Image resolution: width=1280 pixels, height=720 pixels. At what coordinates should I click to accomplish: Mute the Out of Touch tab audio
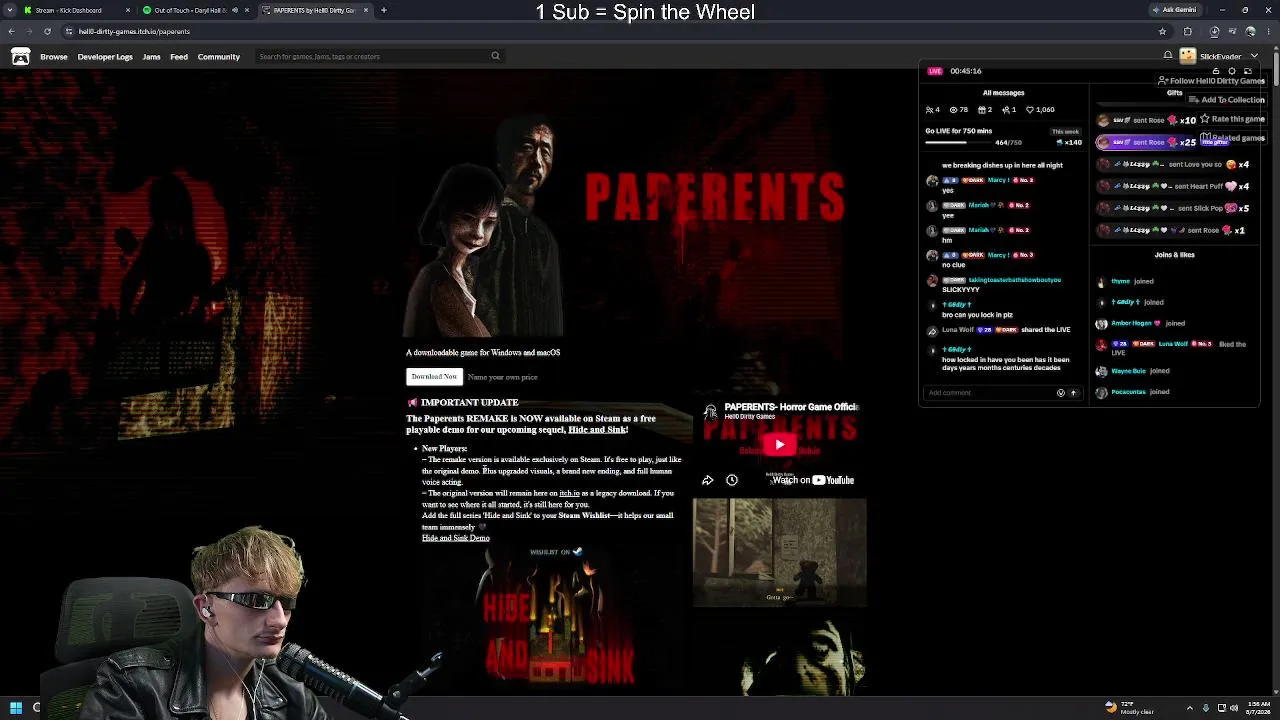(234, 10)
